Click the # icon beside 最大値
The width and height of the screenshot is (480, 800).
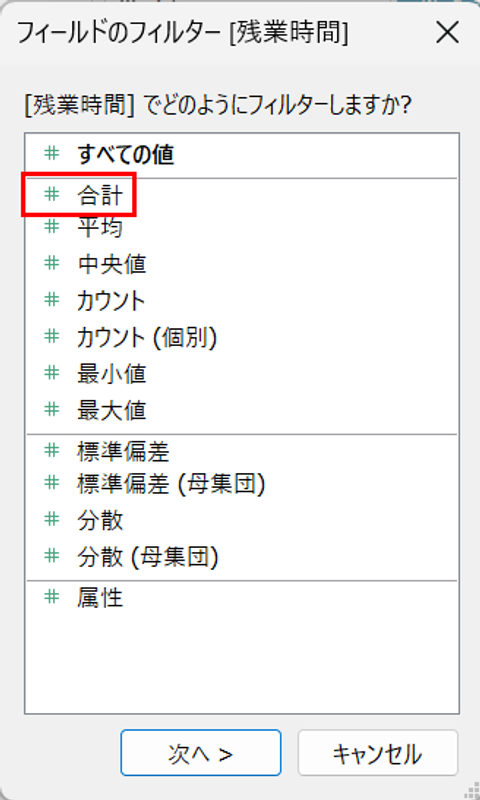(x=52, y=409)
